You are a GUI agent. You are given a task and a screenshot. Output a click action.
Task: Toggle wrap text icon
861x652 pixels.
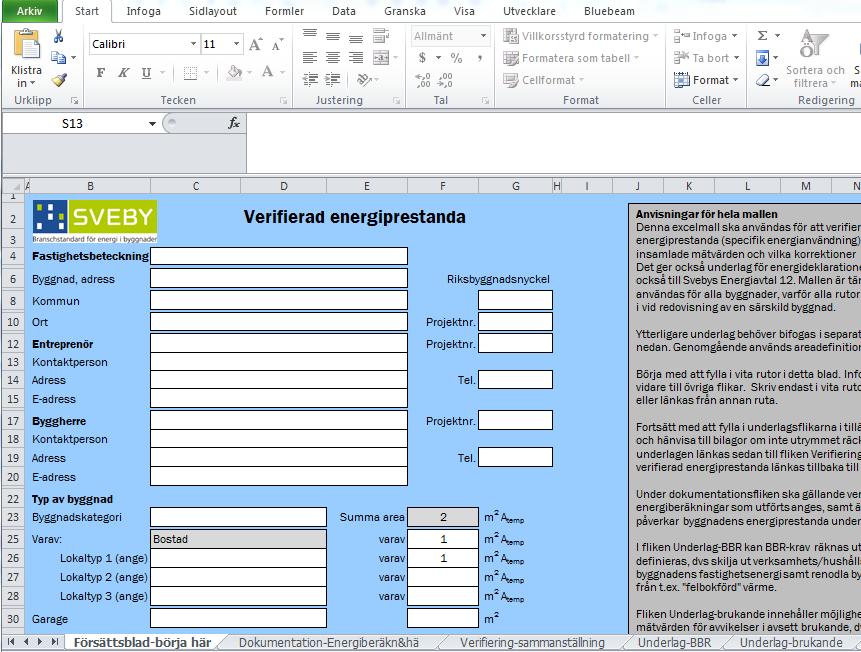coord(381,36)
